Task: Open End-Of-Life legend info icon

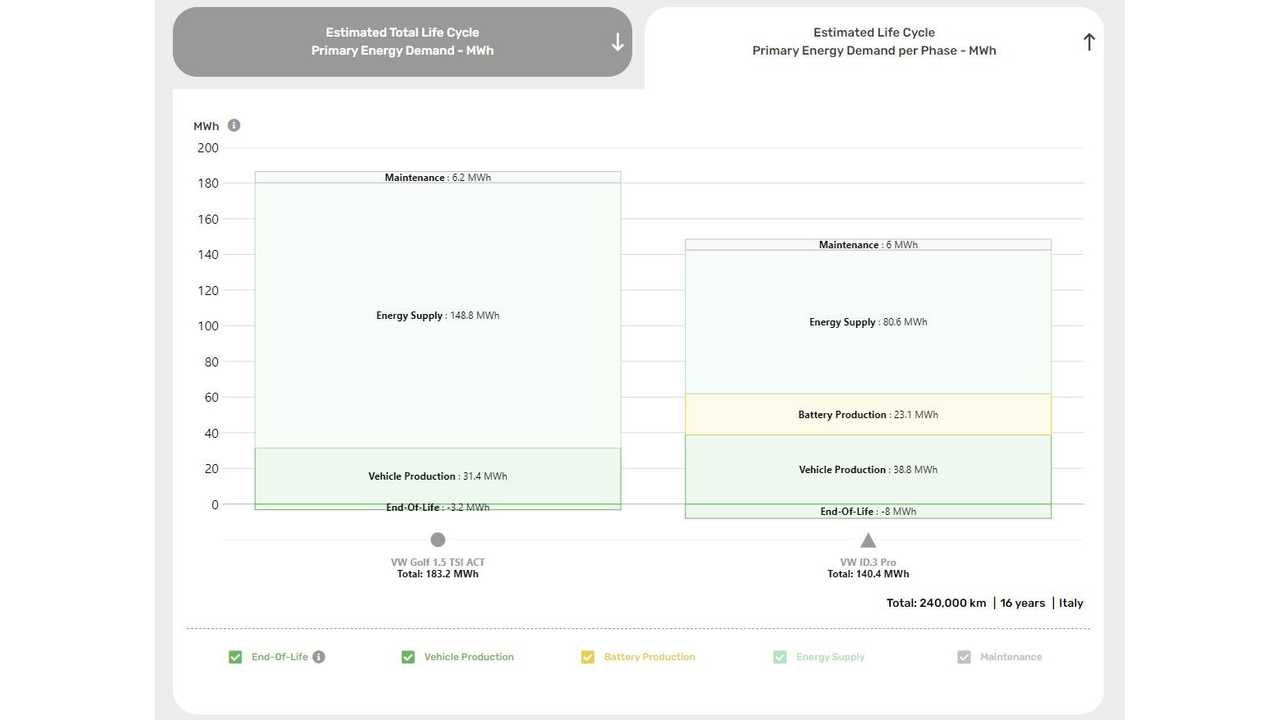Action: (319, 657)
